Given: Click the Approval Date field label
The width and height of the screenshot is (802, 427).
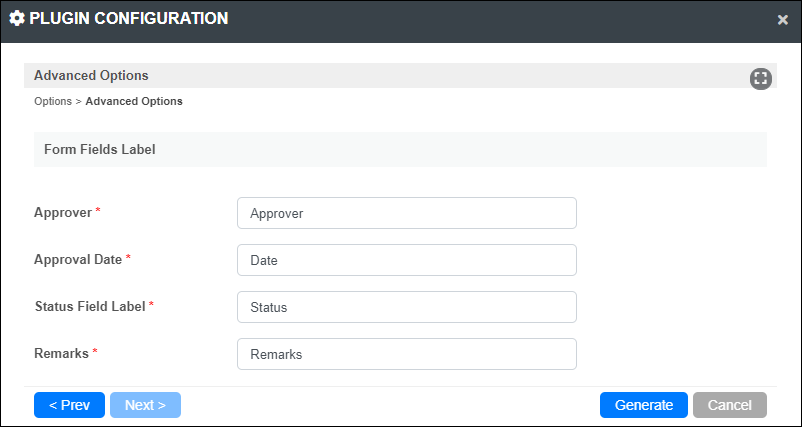Looking at the screenshot, I should 78,260.
